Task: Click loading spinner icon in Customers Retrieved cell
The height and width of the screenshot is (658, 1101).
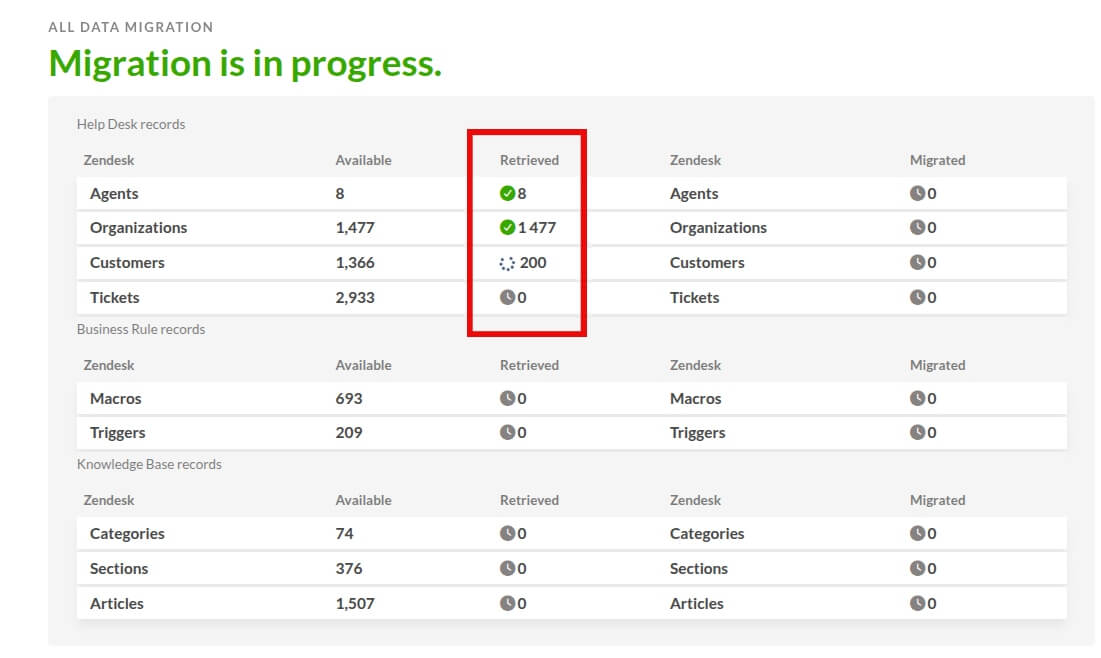Action: (x=507, y=263)
